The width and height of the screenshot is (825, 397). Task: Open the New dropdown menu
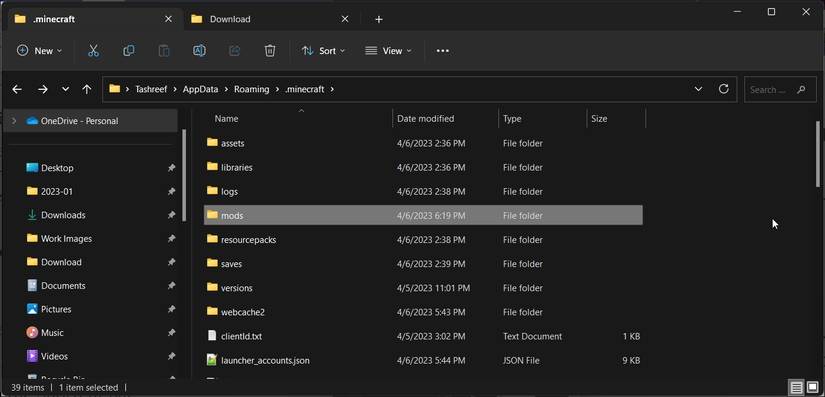coord(39,51)
